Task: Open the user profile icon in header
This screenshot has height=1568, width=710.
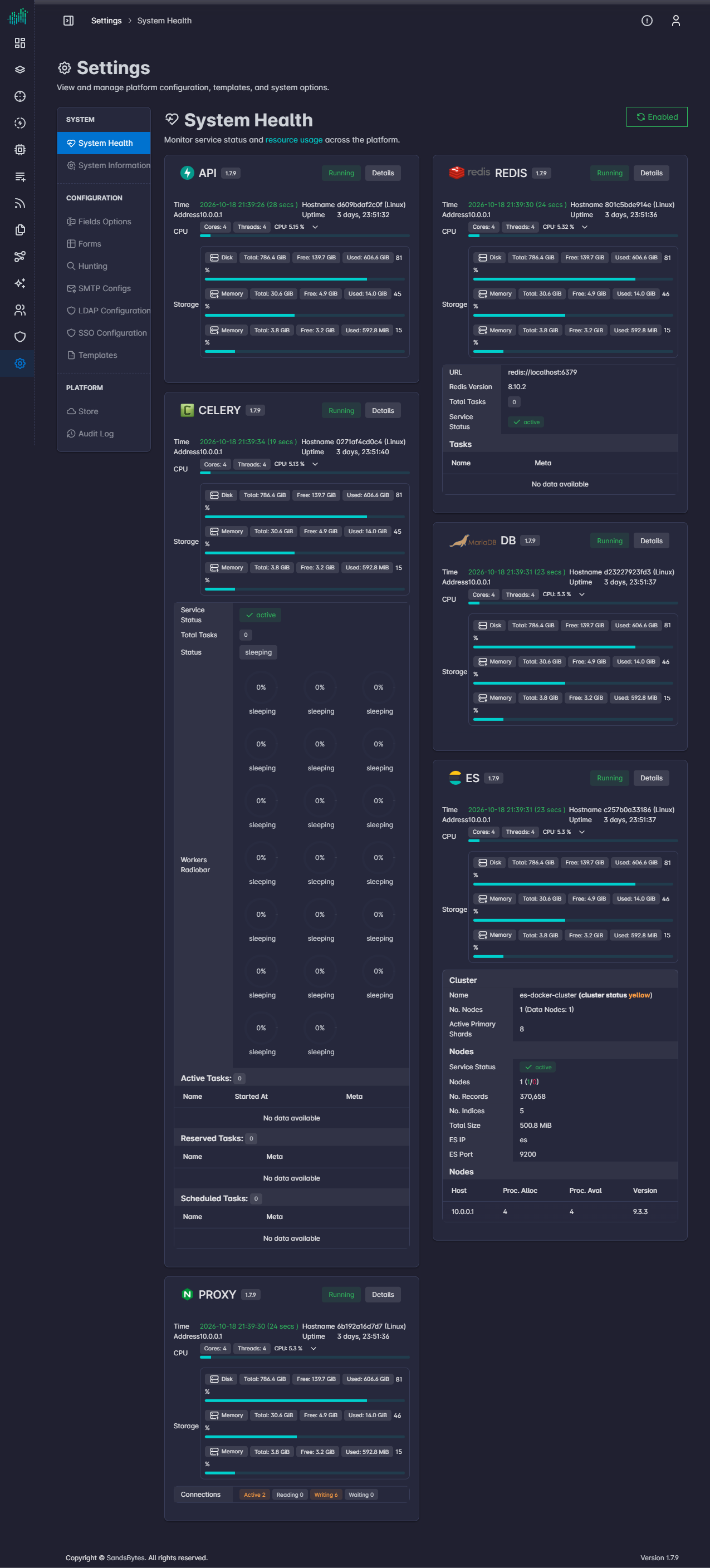Action: pos(675,21)
